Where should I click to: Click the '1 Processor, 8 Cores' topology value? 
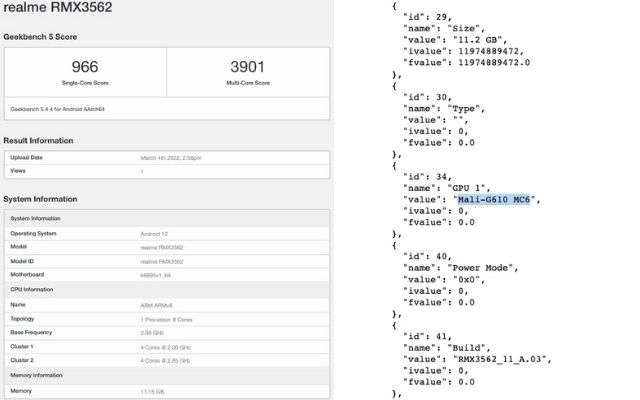tap(166, 320)
